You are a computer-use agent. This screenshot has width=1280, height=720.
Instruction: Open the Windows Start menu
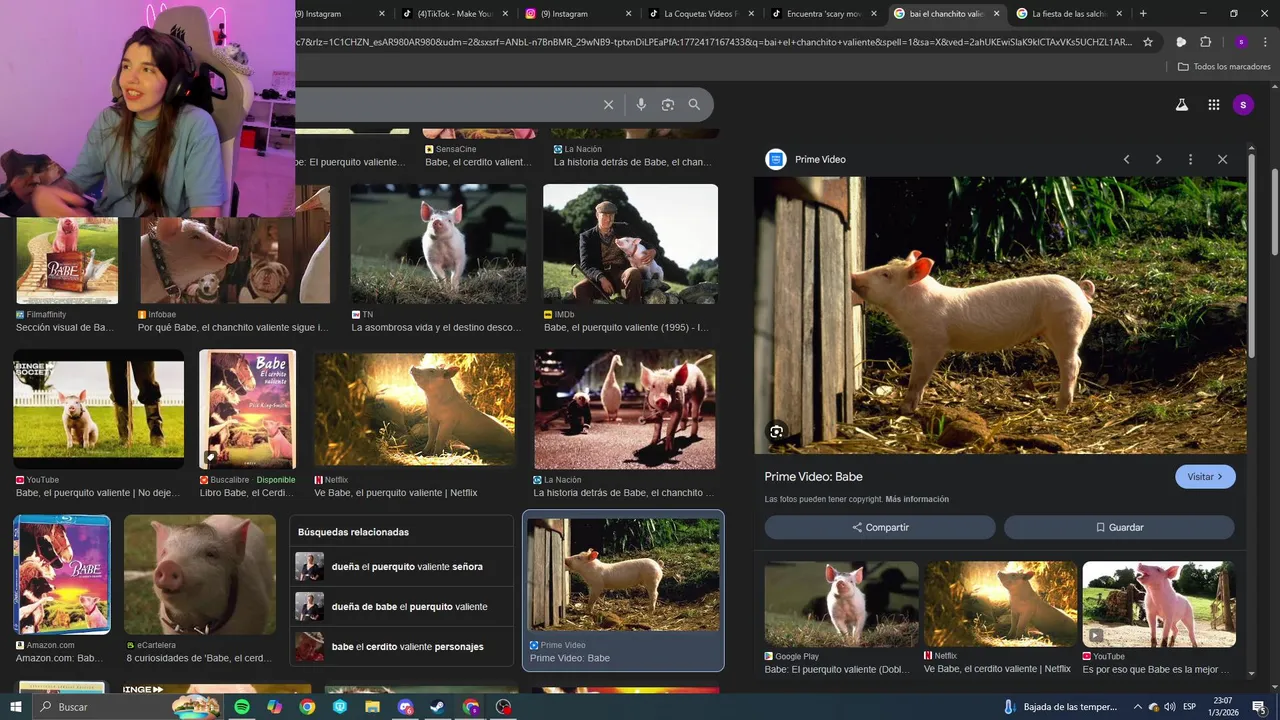click(x=17, y=707)
